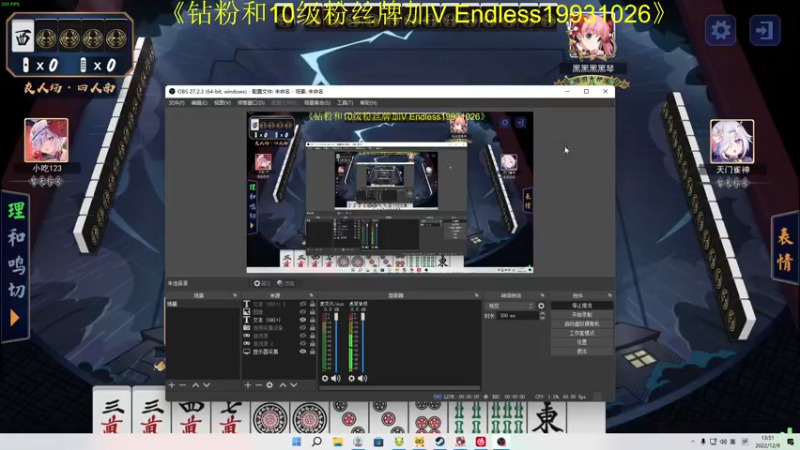The image size is (800, 450).
Task: Open the transition type dropdown
Action: [510, 306]
